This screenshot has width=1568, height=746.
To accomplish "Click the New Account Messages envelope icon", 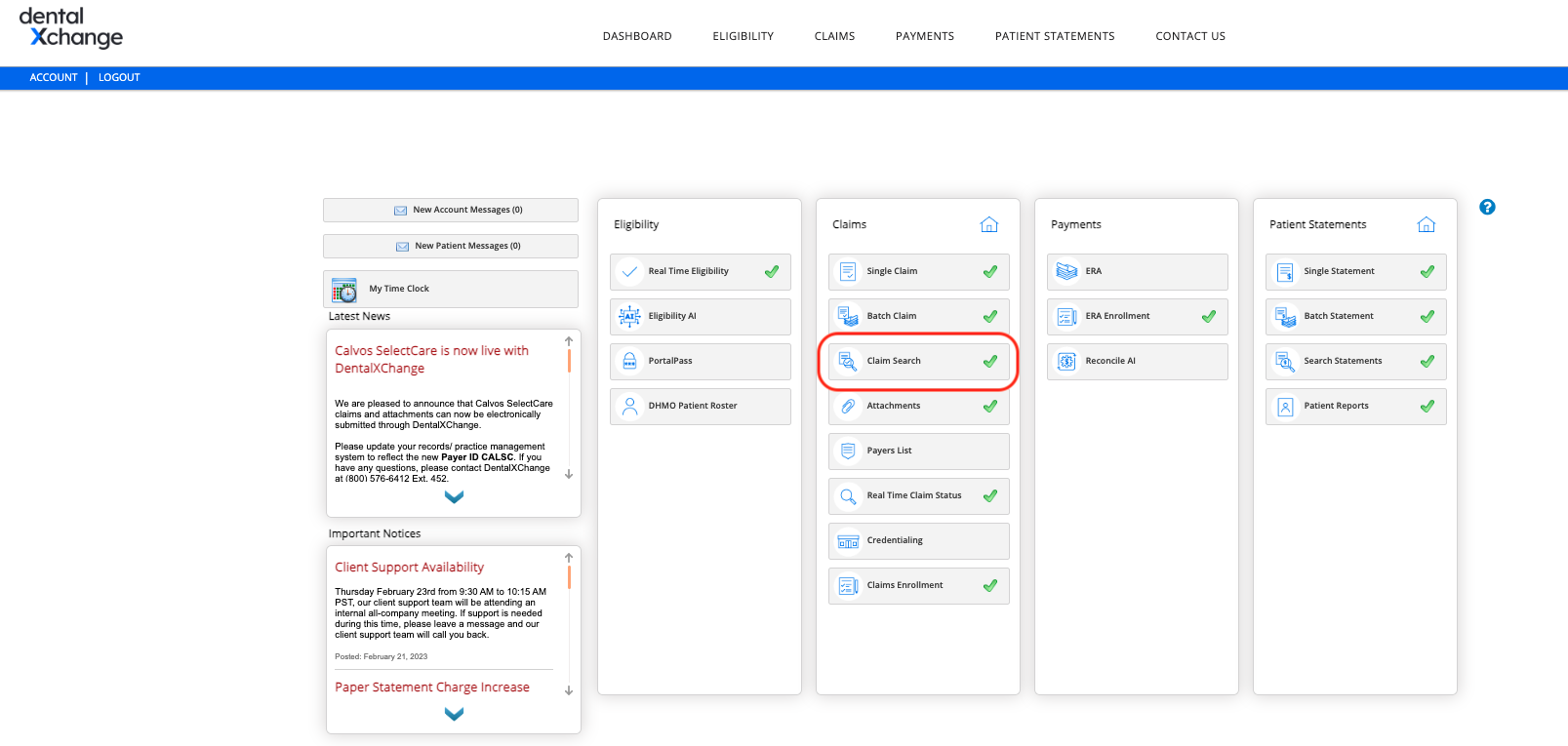I will [x=400, y=211].
